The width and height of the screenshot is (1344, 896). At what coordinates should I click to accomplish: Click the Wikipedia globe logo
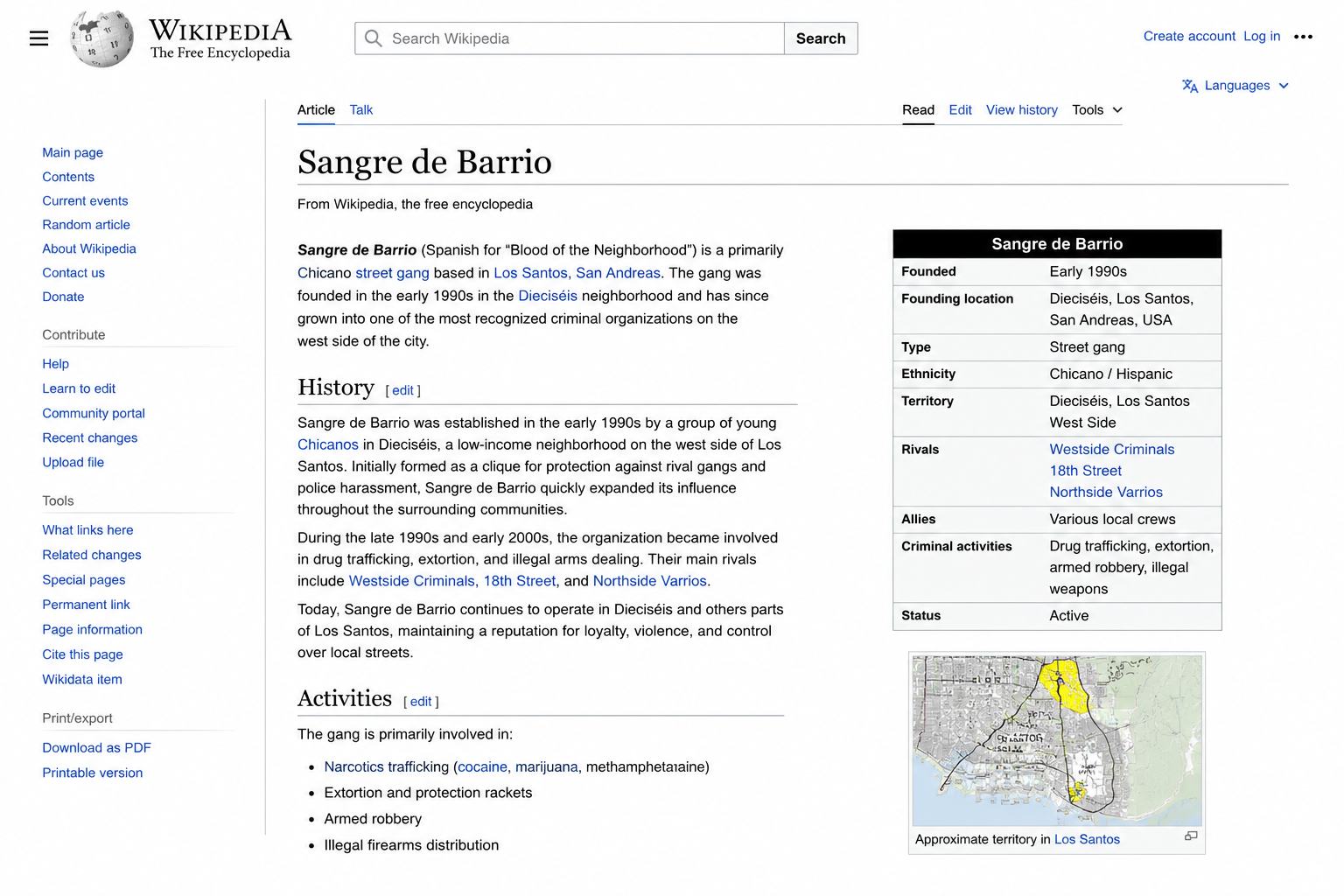tap(102, 38)
